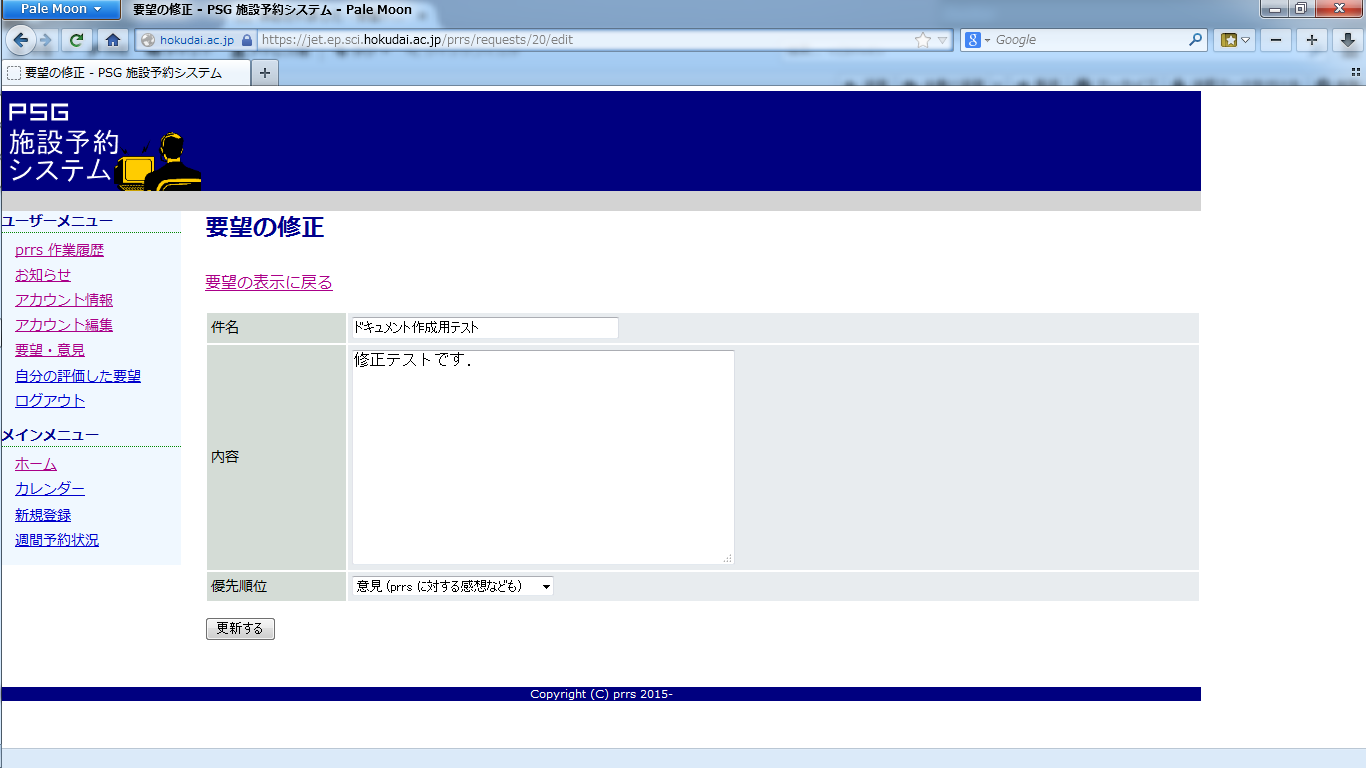Click the 件名 row label

pos(225,327)
